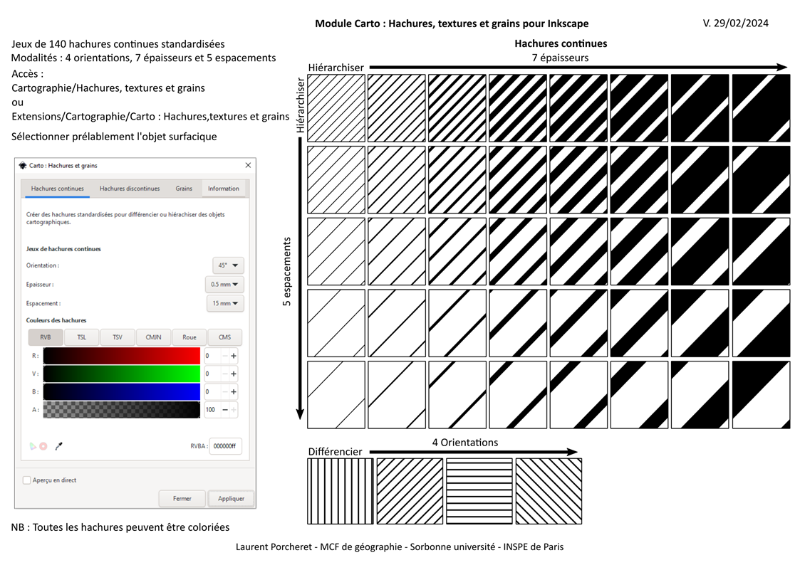Select the Information tab
This screenshot has height=565, width=800.
tap(223, 188)
